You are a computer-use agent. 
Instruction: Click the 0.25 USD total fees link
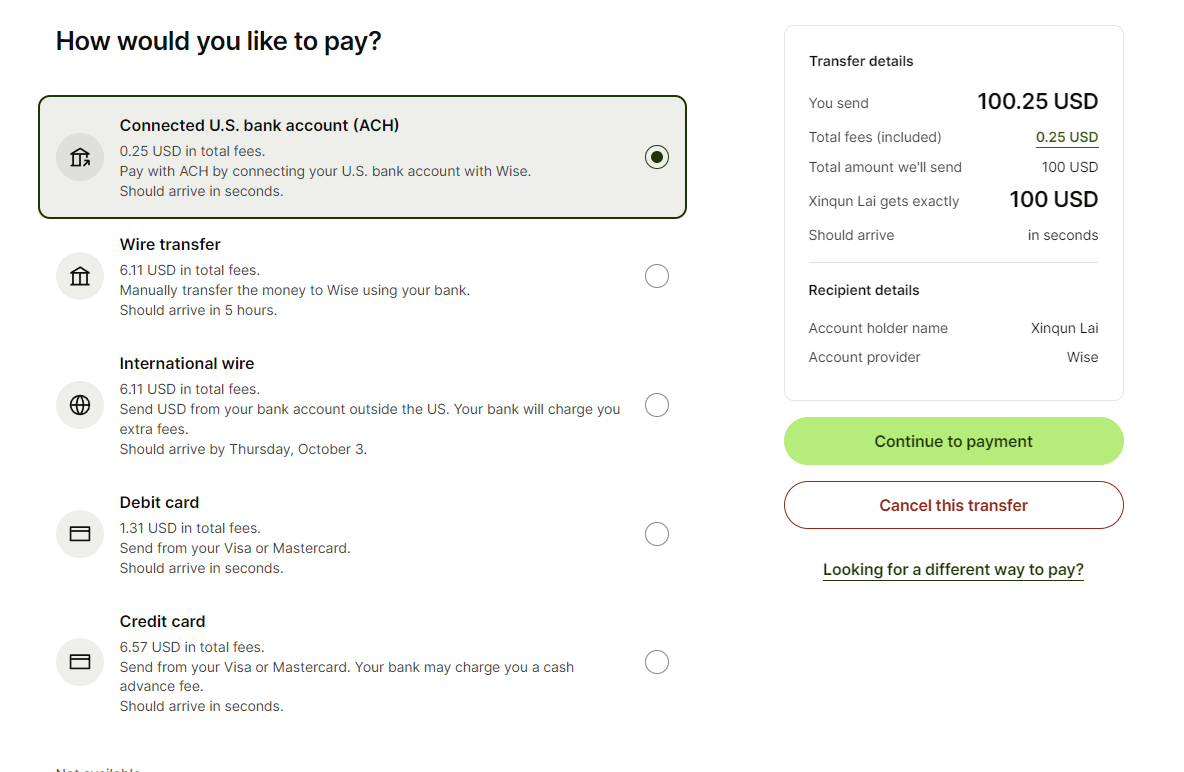(1066, 137)
